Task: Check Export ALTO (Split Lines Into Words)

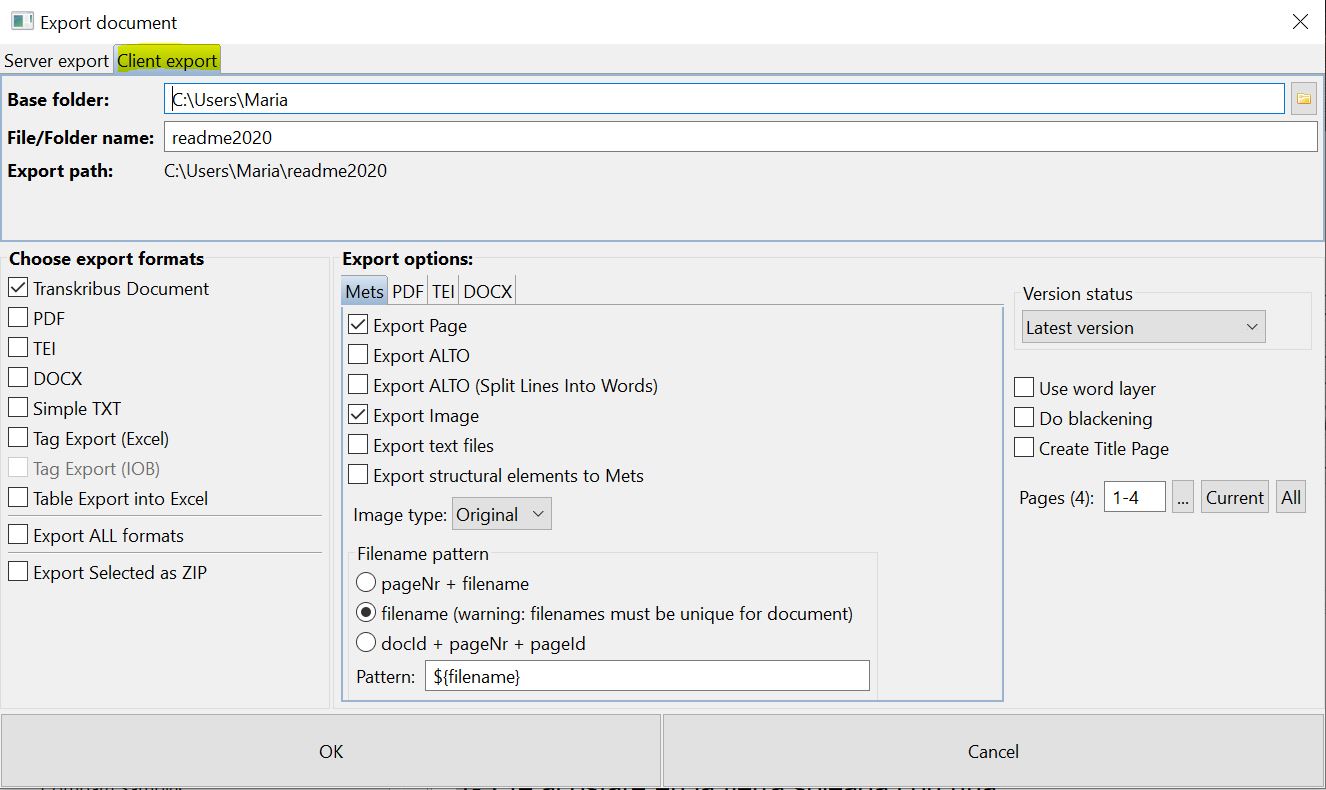Action: (x=358, y=385)
